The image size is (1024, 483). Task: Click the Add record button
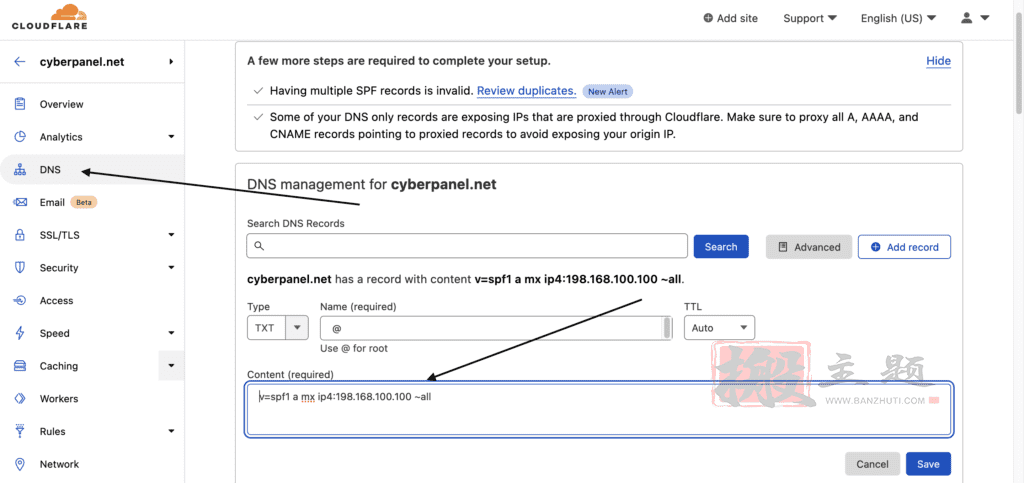[x=904, y=247]
